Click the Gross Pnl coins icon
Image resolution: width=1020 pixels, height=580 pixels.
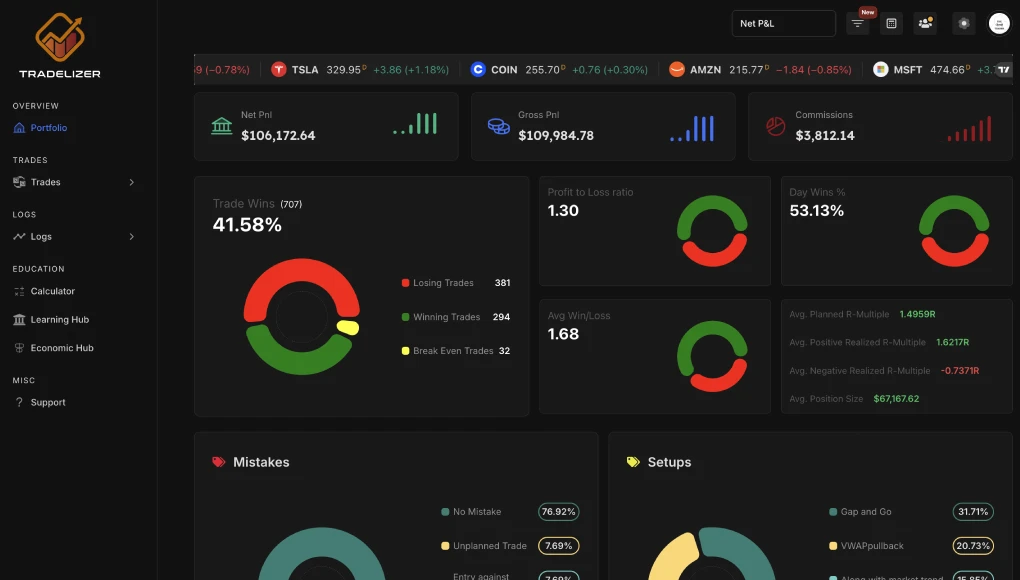(498, 126)
